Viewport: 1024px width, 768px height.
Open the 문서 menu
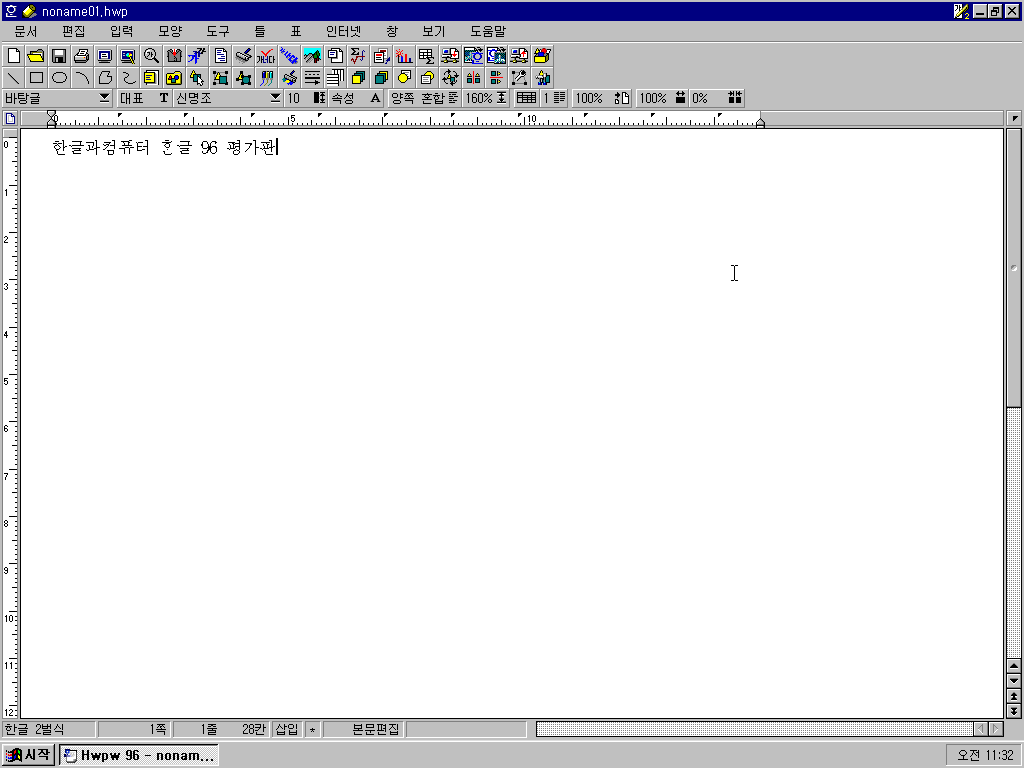coord(25,31)
